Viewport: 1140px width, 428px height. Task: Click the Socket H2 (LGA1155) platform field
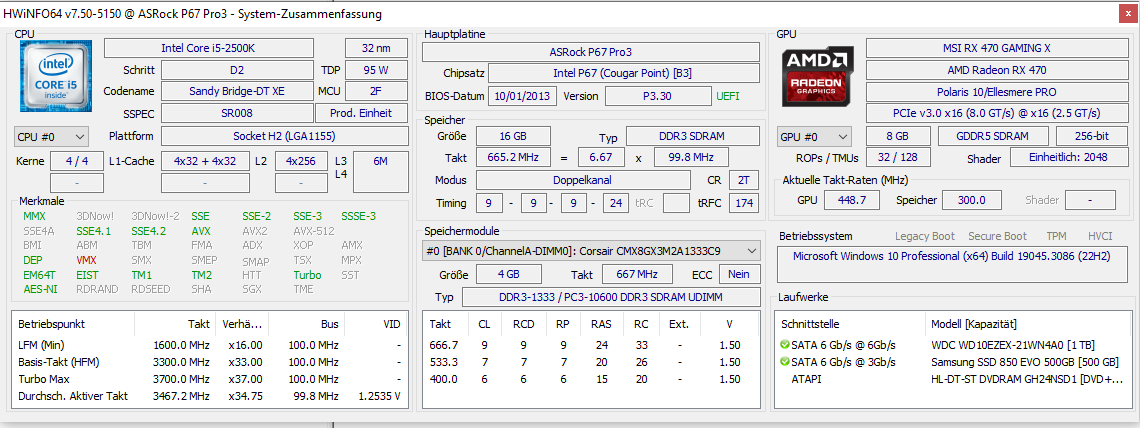coord(285,137)
